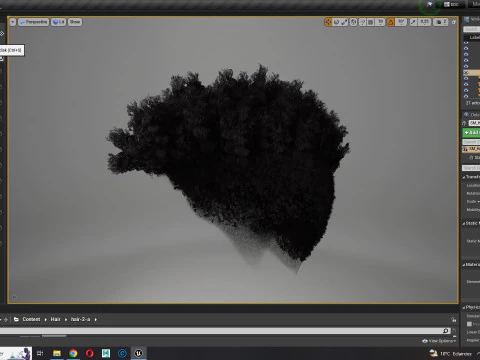The image size is (480, 360).
Task: Click the folder icon before Content breadcrumb
Action: 16,319
